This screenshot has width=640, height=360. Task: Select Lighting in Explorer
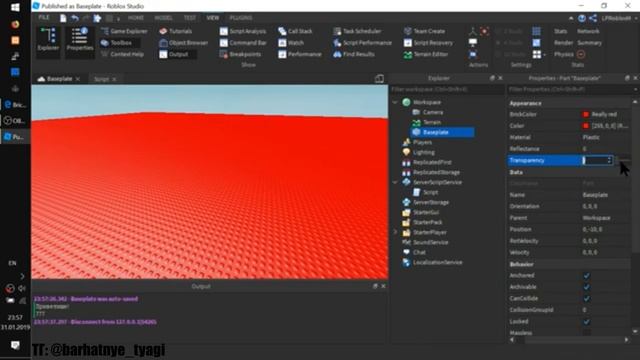[x=418, y=152]
